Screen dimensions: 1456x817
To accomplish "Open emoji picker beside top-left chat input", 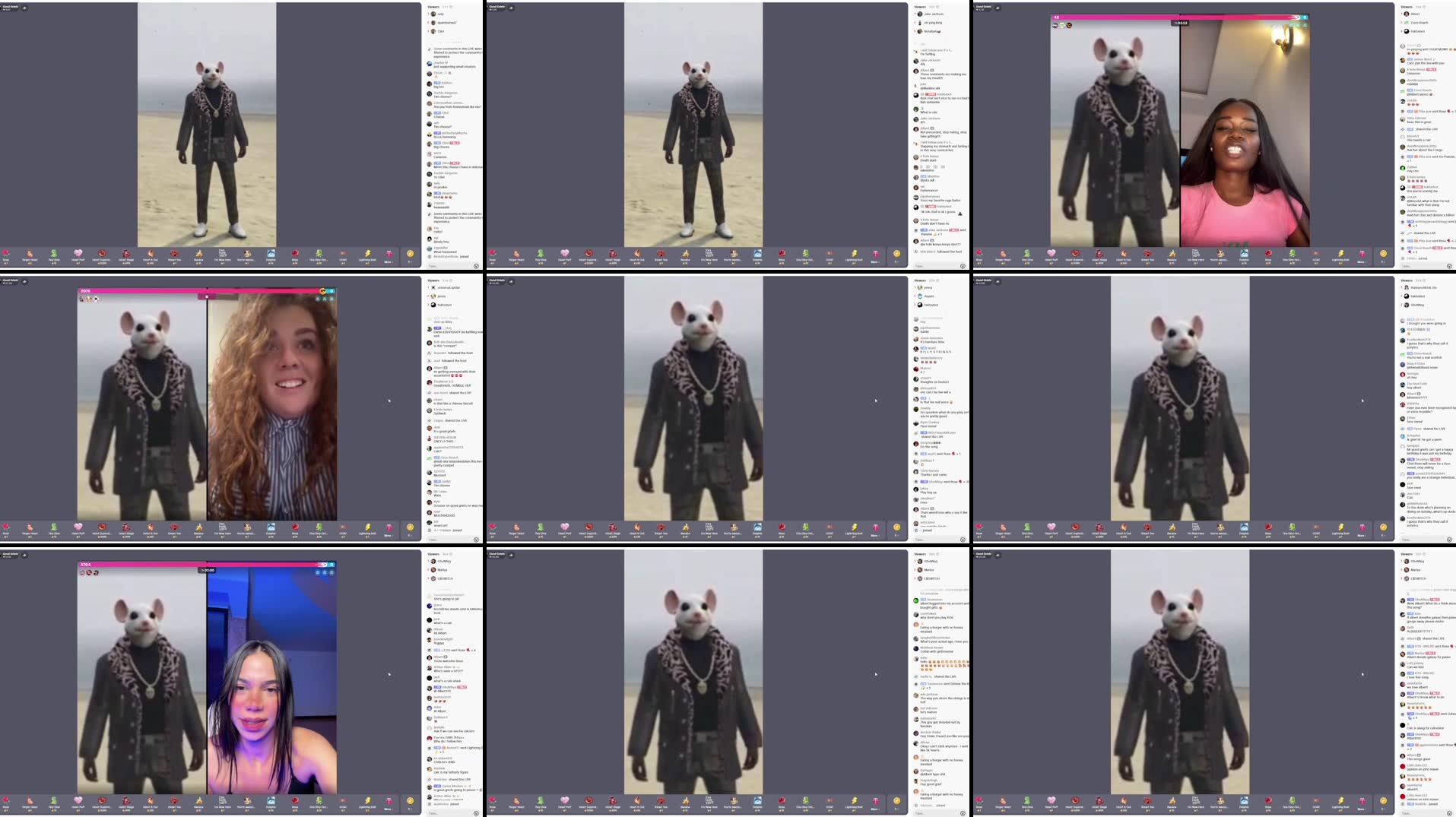I will coord(477,266).
